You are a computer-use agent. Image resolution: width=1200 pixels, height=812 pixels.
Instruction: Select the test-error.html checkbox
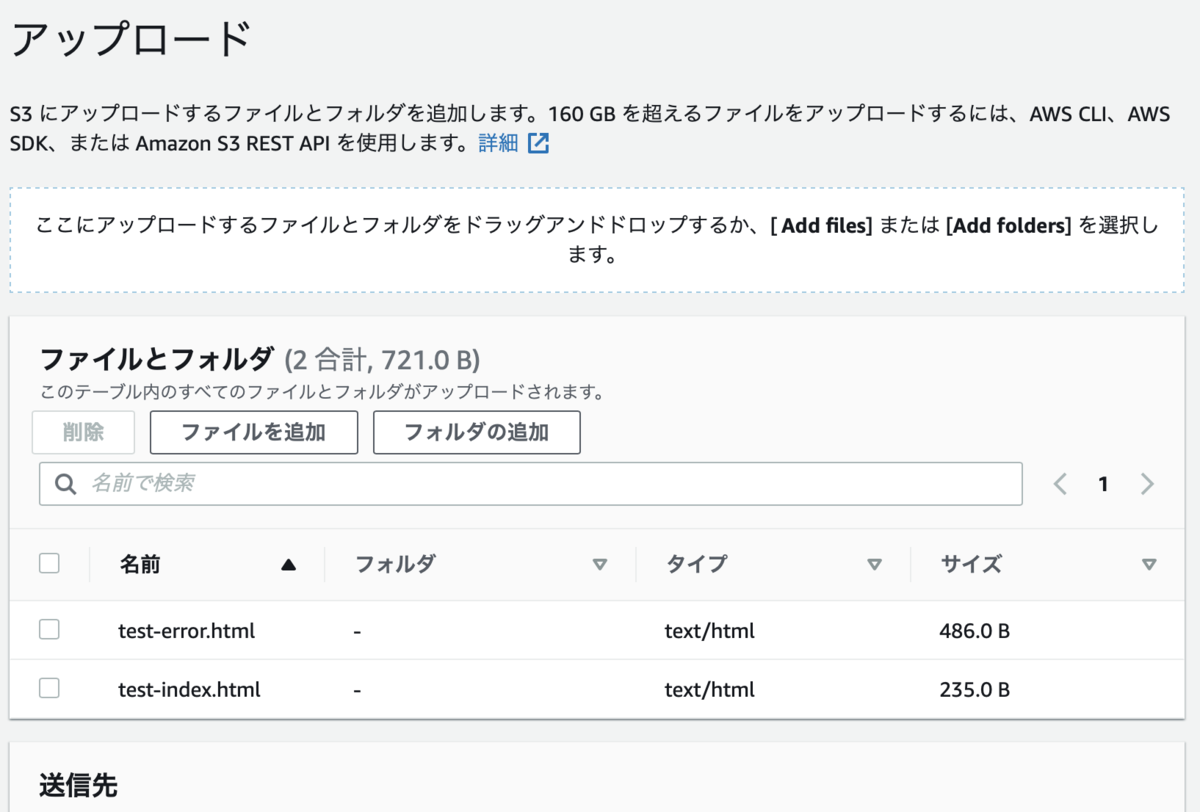pos(49,630)
